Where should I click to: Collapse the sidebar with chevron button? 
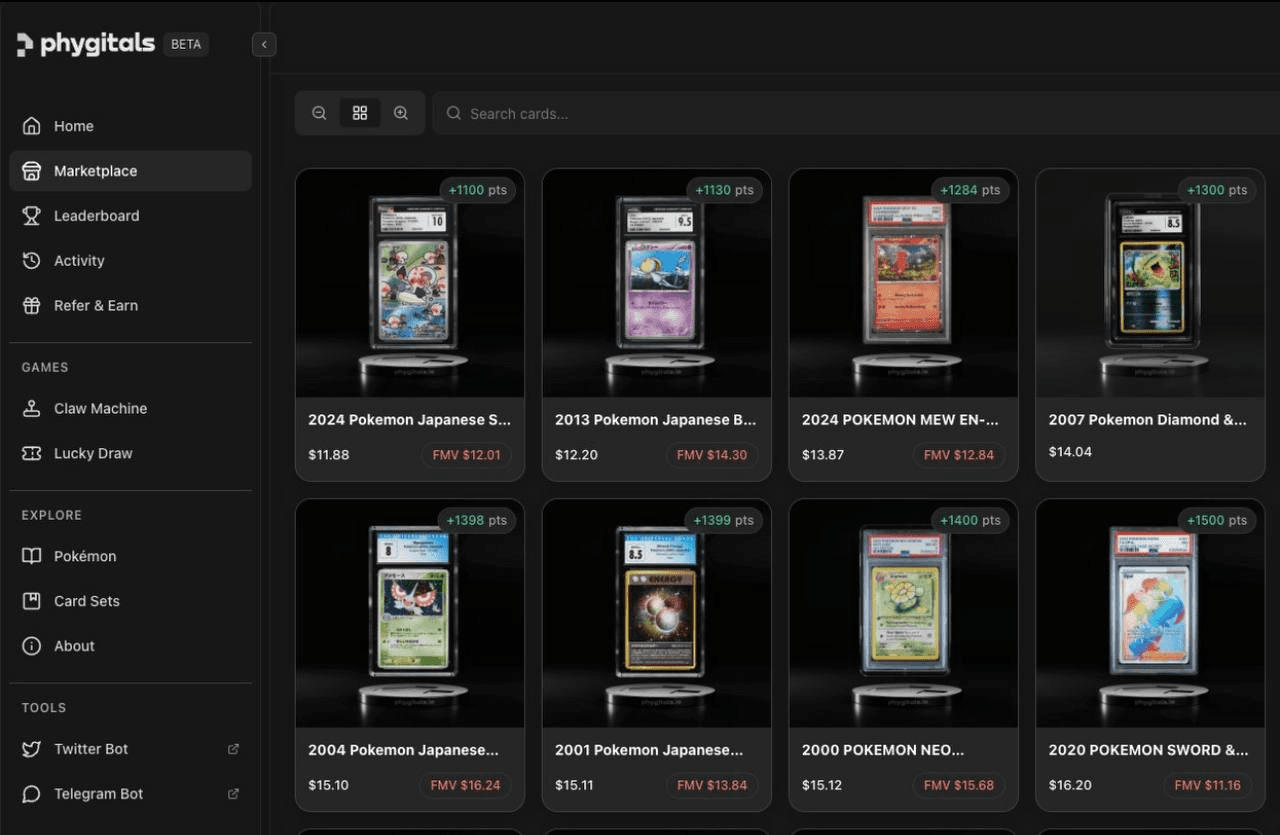point(264,44)
